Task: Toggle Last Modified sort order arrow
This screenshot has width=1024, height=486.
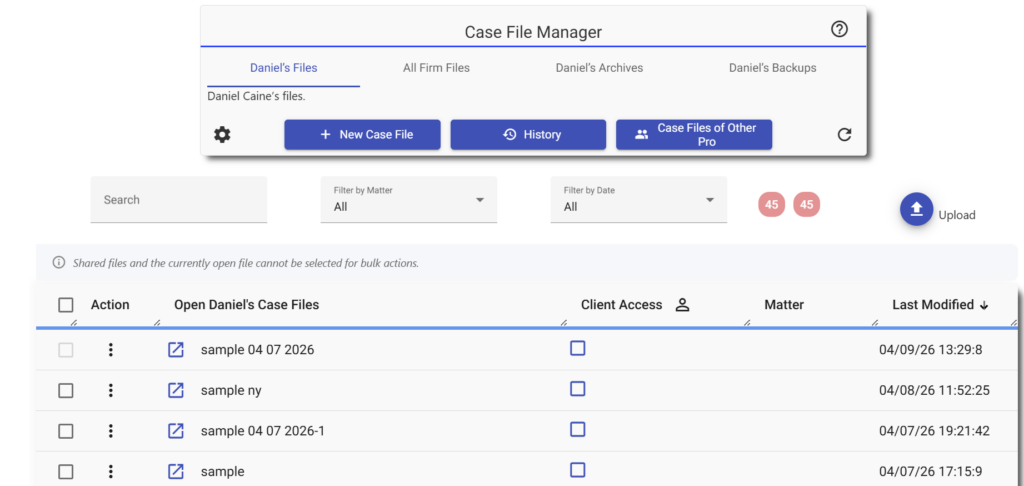Action: pos(984,305)
